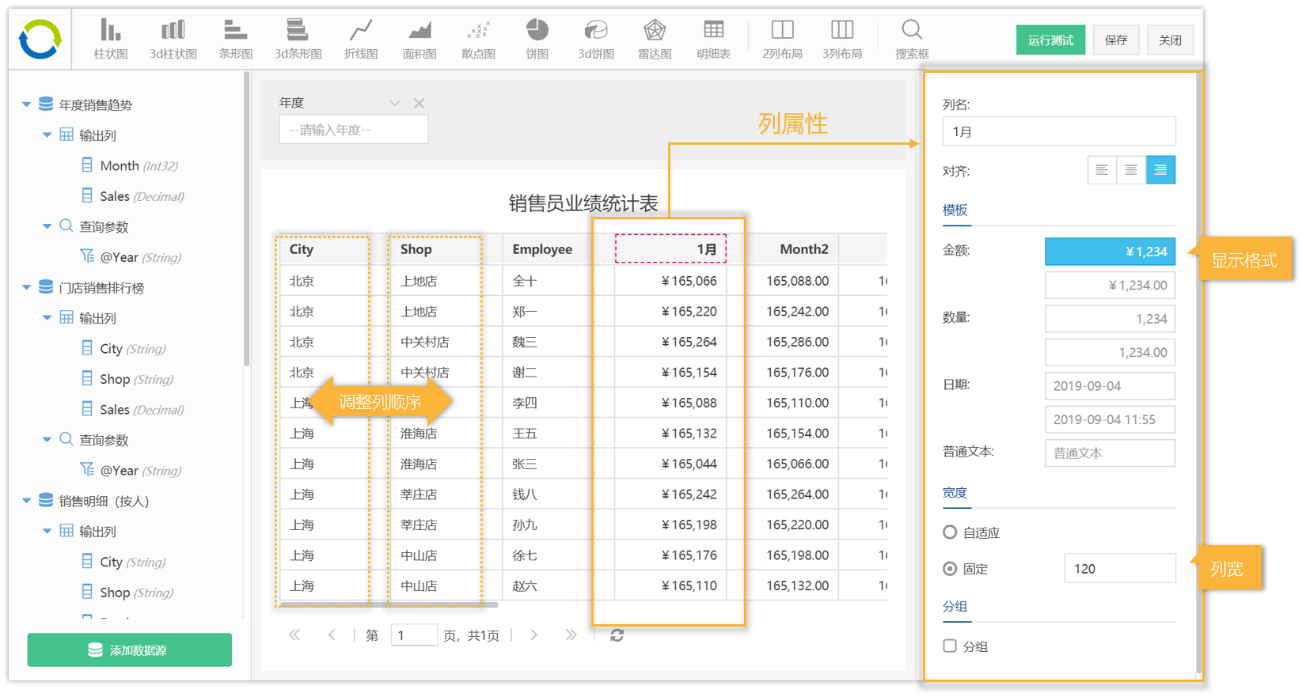Click the 运行测试 button

point(1050,40)
